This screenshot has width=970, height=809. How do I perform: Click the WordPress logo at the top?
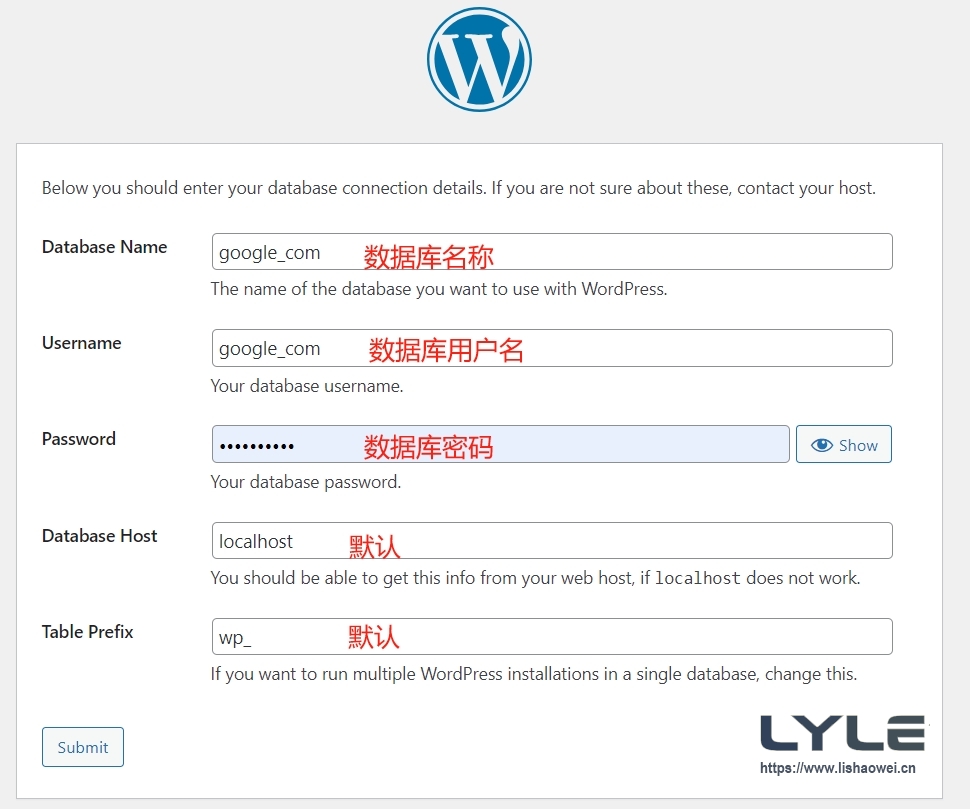pyautogui.click(x=479, y=58)
